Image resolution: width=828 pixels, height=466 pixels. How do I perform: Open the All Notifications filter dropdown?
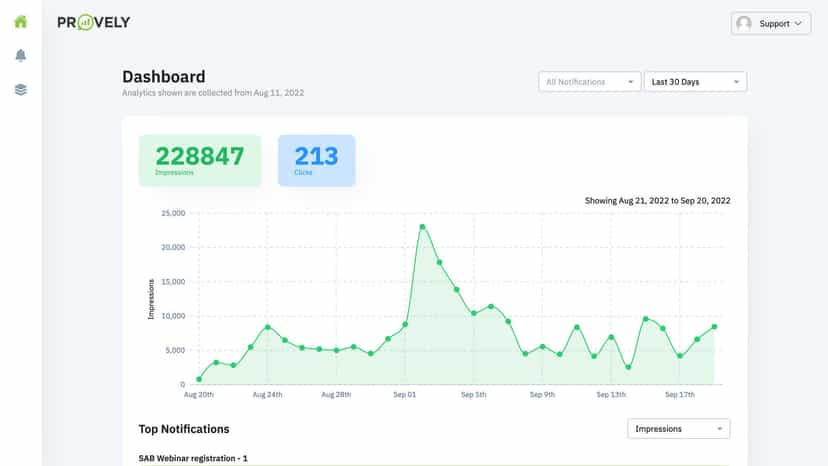pyautogui.click(x=589, y=82)
